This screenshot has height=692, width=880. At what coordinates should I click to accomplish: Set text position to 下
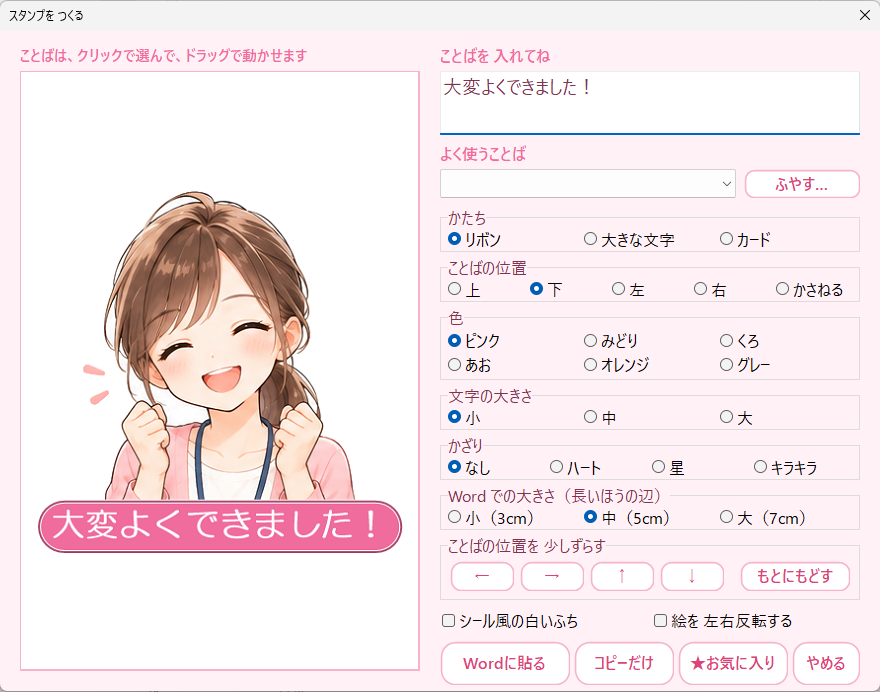546,290
